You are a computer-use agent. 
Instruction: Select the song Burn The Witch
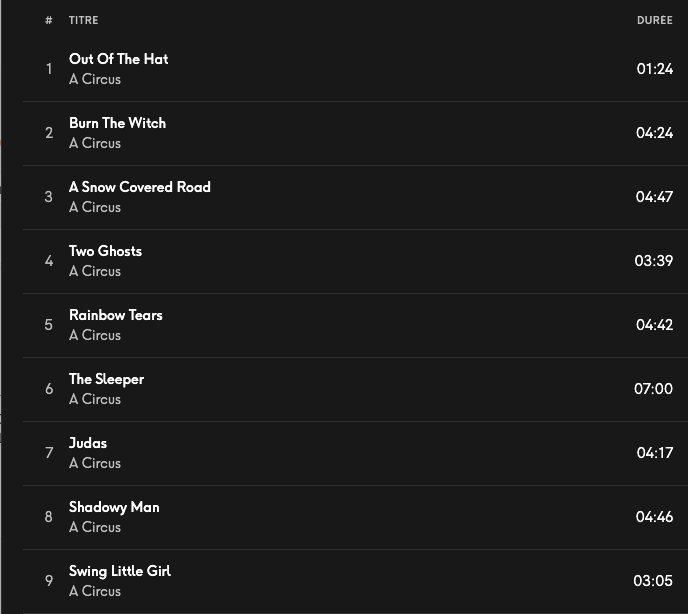click(117, 123)
